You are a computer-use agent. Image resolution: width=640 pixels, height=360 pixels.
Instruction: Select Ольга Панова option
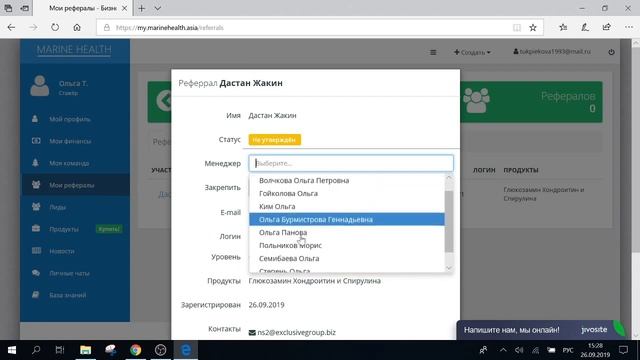click(347, 233)
